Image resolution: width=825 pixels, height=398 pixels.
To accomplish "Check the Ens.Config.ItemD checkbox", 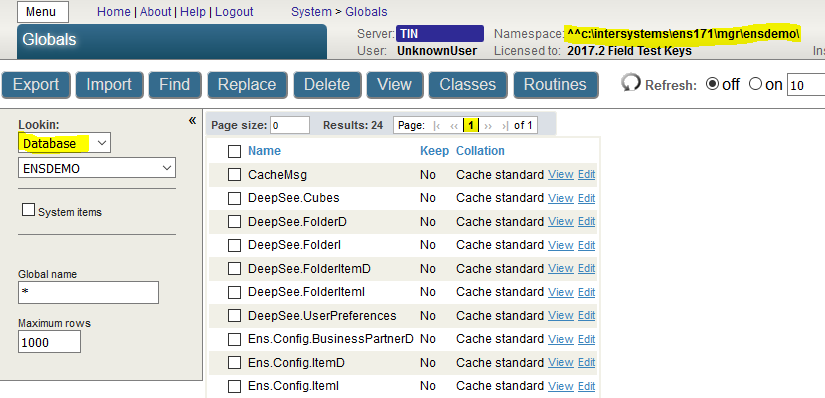I will [x=234, y=363].
